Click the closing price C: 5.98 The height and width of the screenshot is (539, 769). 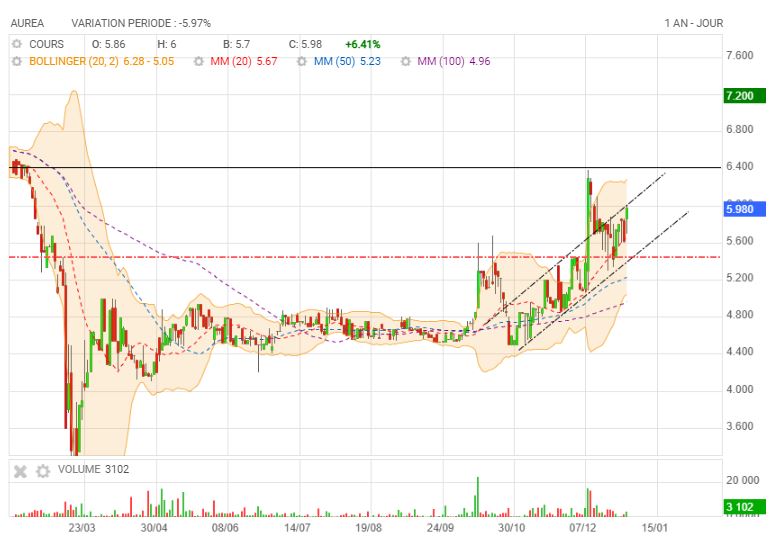305,44
